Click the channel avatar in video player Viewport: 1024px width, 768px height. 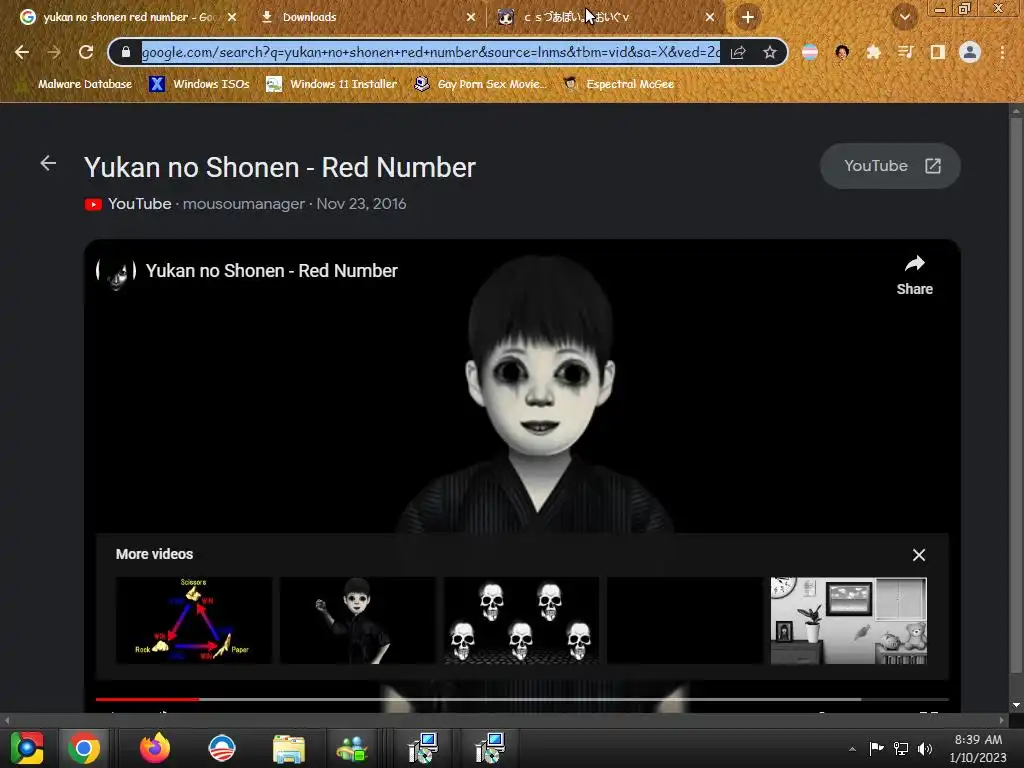coord(116,271)
